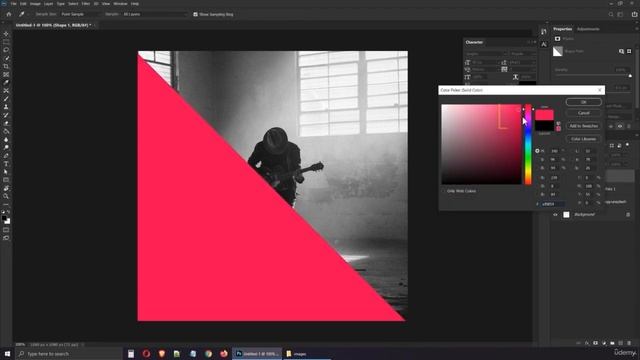
Task: Select the Dodge tool
Action: (6, 147)
